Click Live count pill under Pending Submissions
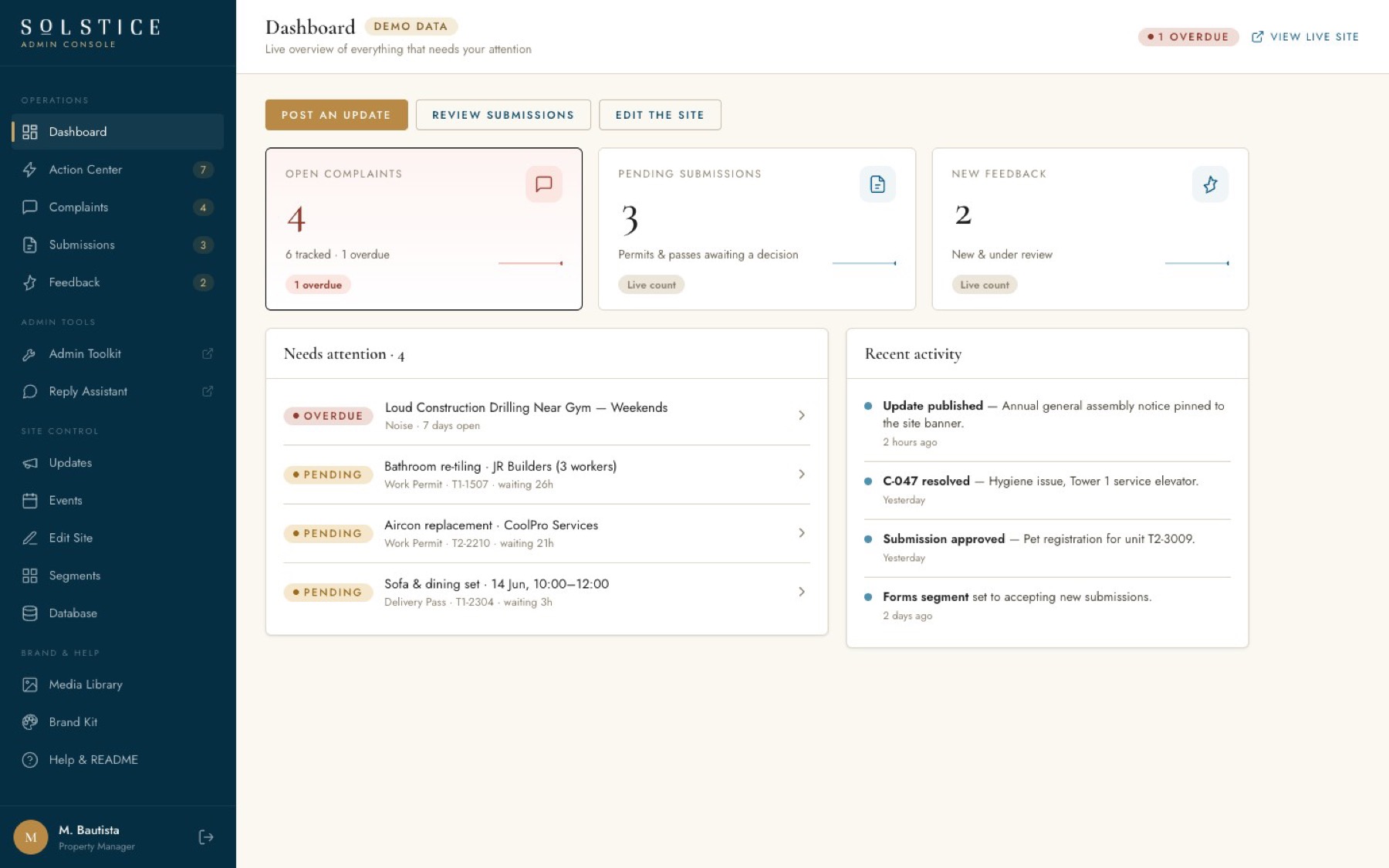 651,285
